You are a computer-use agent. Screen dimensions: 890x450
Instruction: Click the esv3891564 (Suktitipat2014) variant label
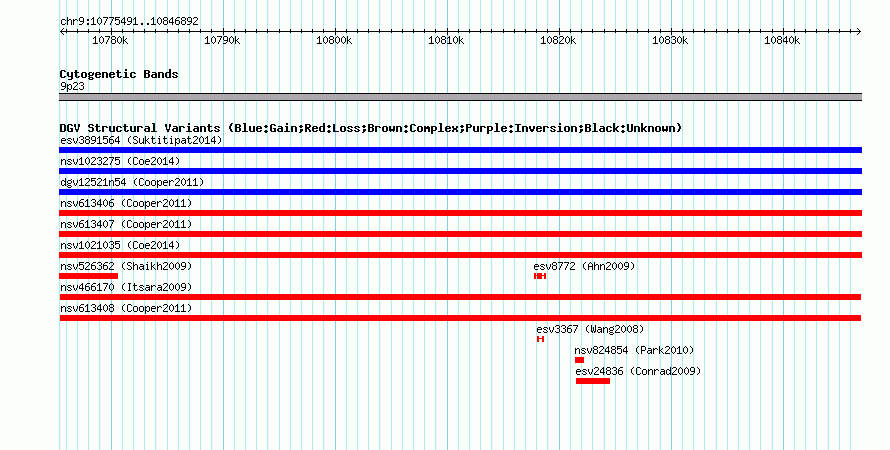[x=141, y=140]
